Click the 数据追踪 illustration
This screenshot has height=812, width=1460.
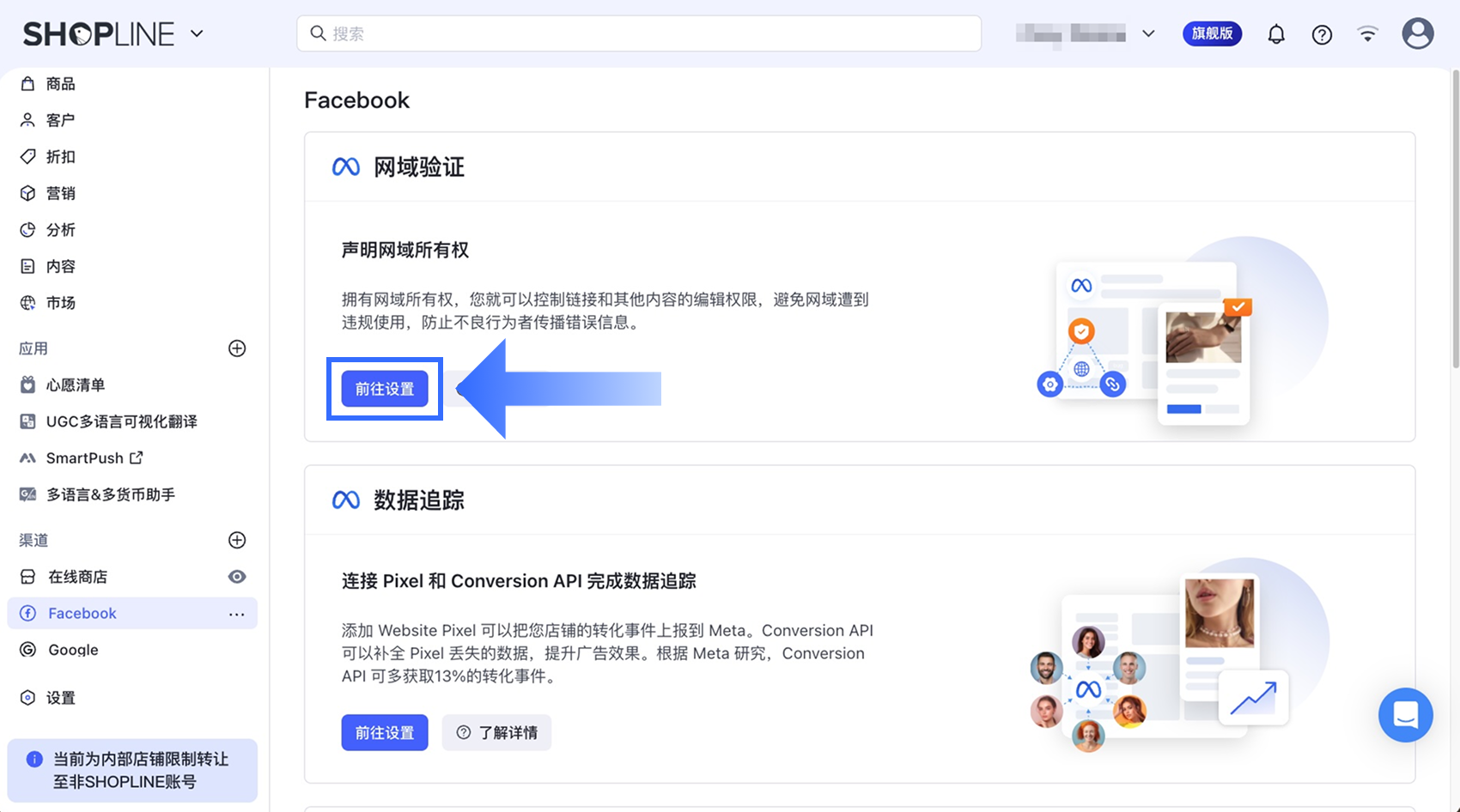(1179, 657)
